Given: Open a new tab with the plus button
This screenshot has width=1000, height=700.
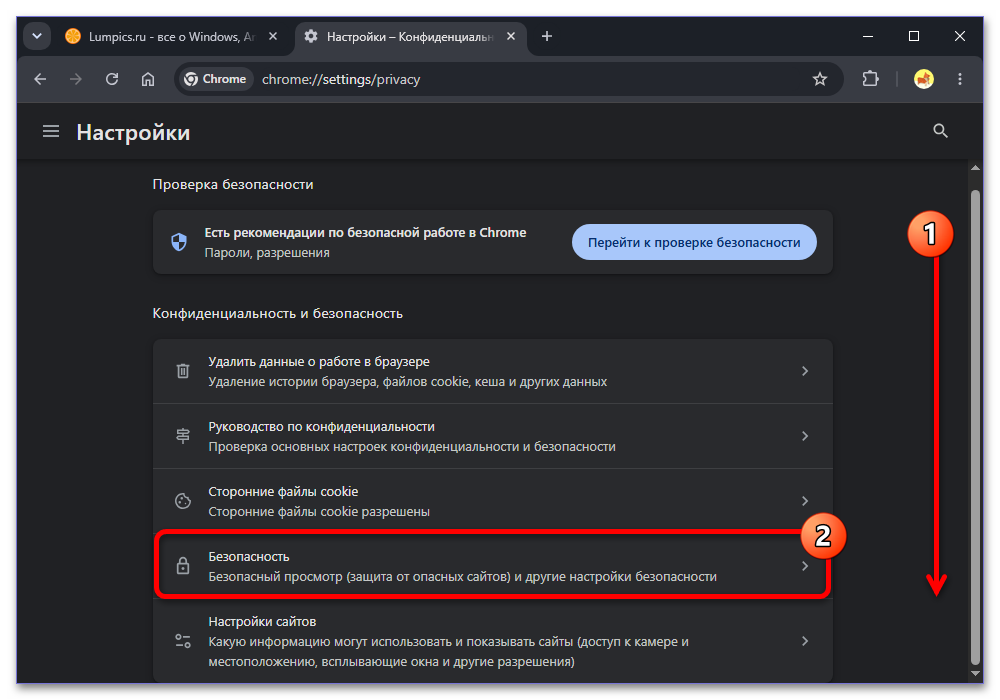Looking at the screenshot, I should click(547, 36).
